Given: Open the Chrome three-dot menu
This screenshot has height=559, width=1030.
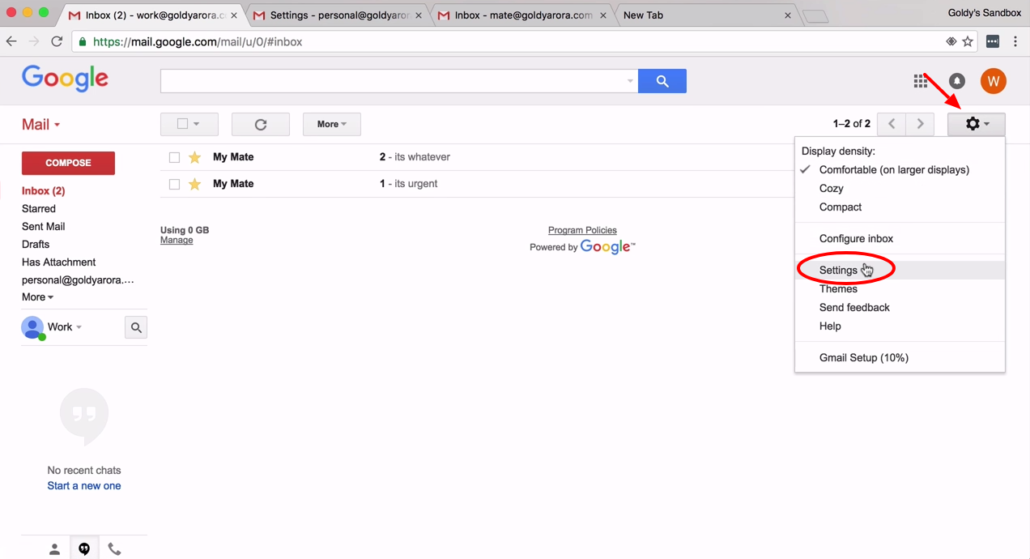Looking at the screenshot, I should tap(1015, 41).
